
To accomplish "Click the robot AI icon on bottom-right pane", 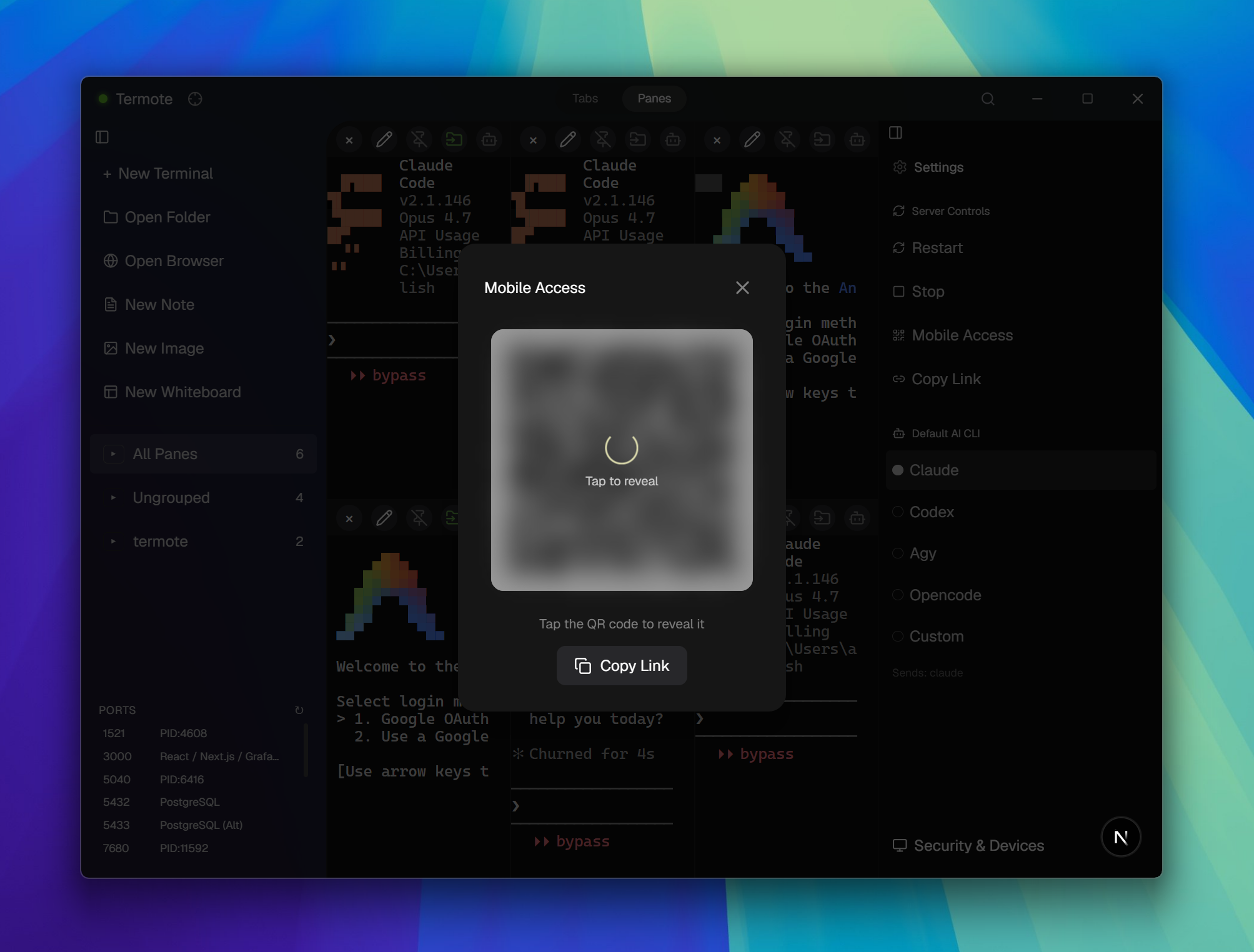I will click(857, 518).
